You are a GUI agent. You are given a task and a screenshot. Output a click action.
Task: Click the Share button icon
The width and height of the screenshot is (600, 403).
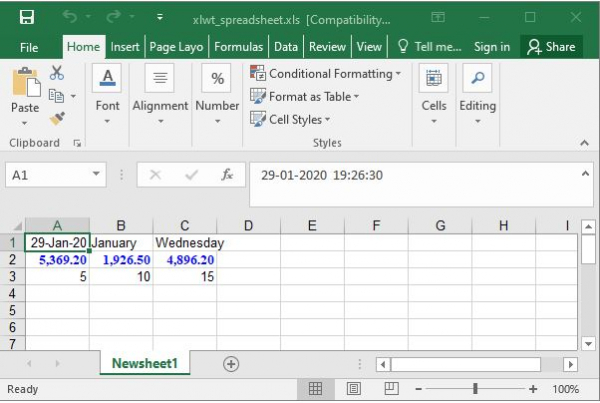551,46
